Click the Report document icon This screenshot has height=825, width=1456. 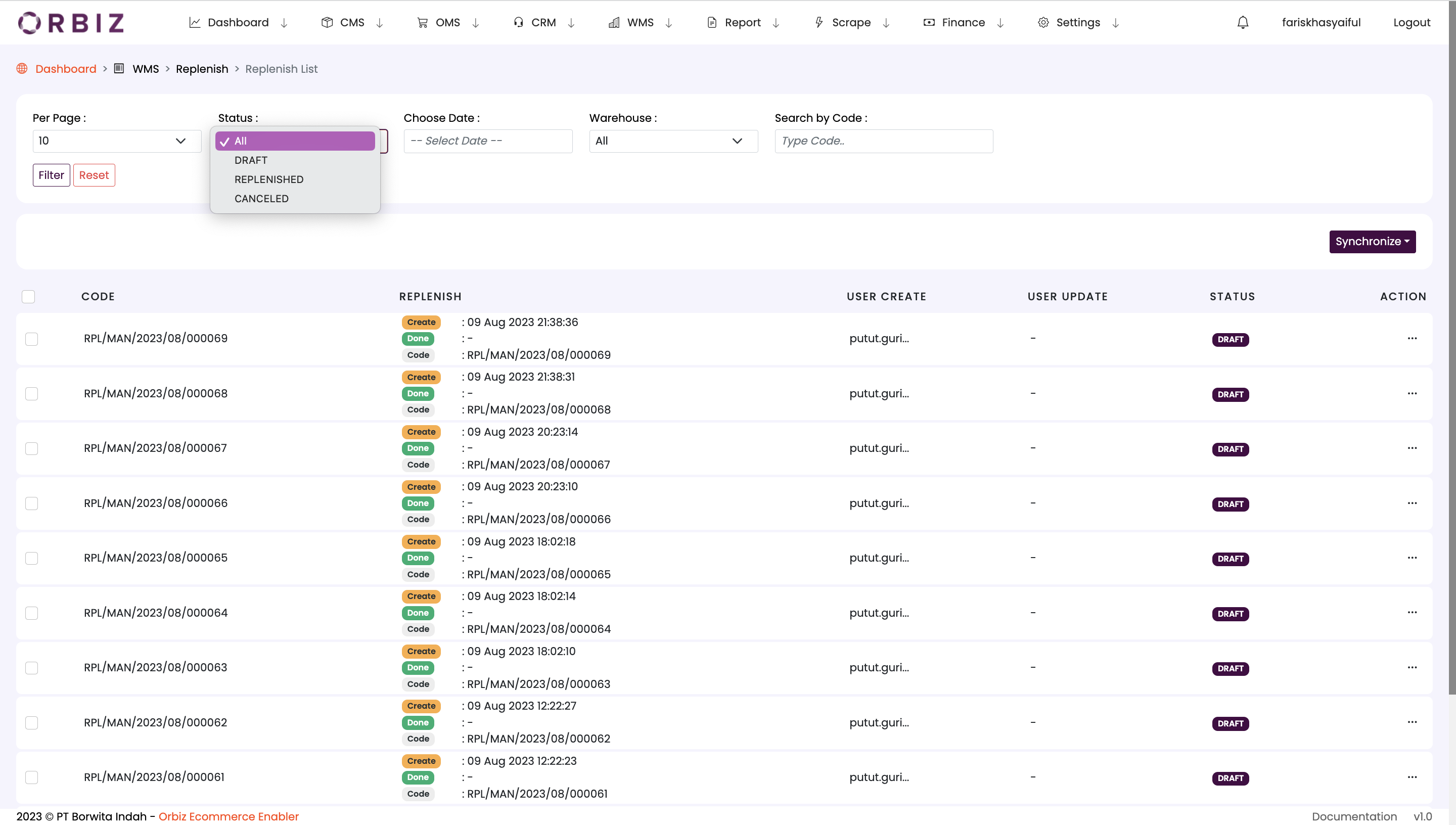712,23
